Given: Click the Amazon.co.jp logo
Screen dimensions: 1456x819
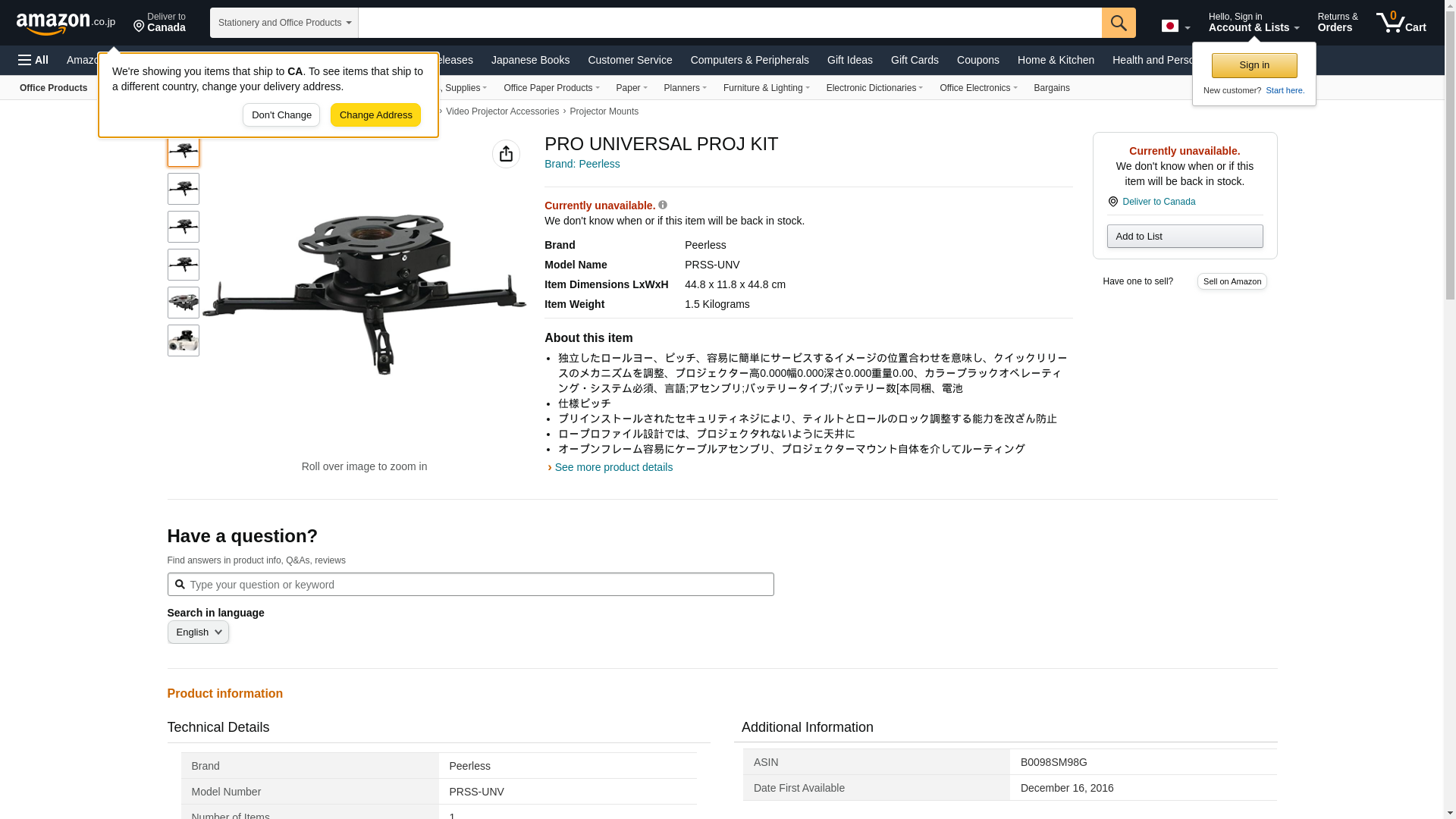Looking at the screenshot, I should [x=65, y=23].
